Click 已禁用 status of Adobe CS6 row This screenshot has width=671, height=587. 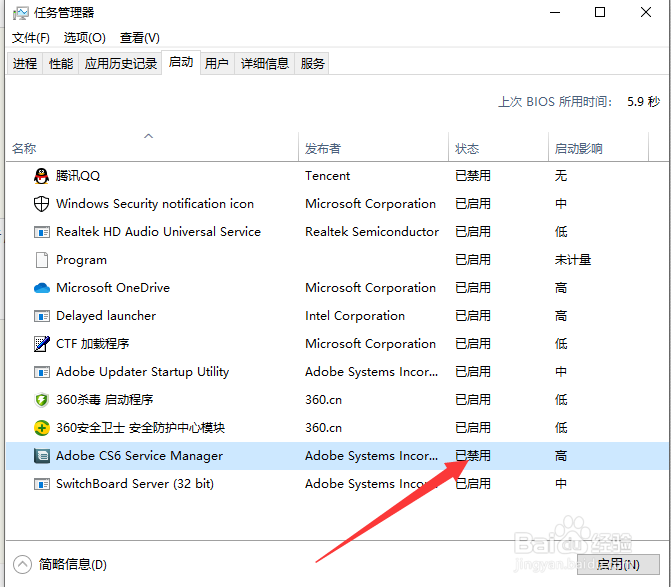click(x=473, y=456)
